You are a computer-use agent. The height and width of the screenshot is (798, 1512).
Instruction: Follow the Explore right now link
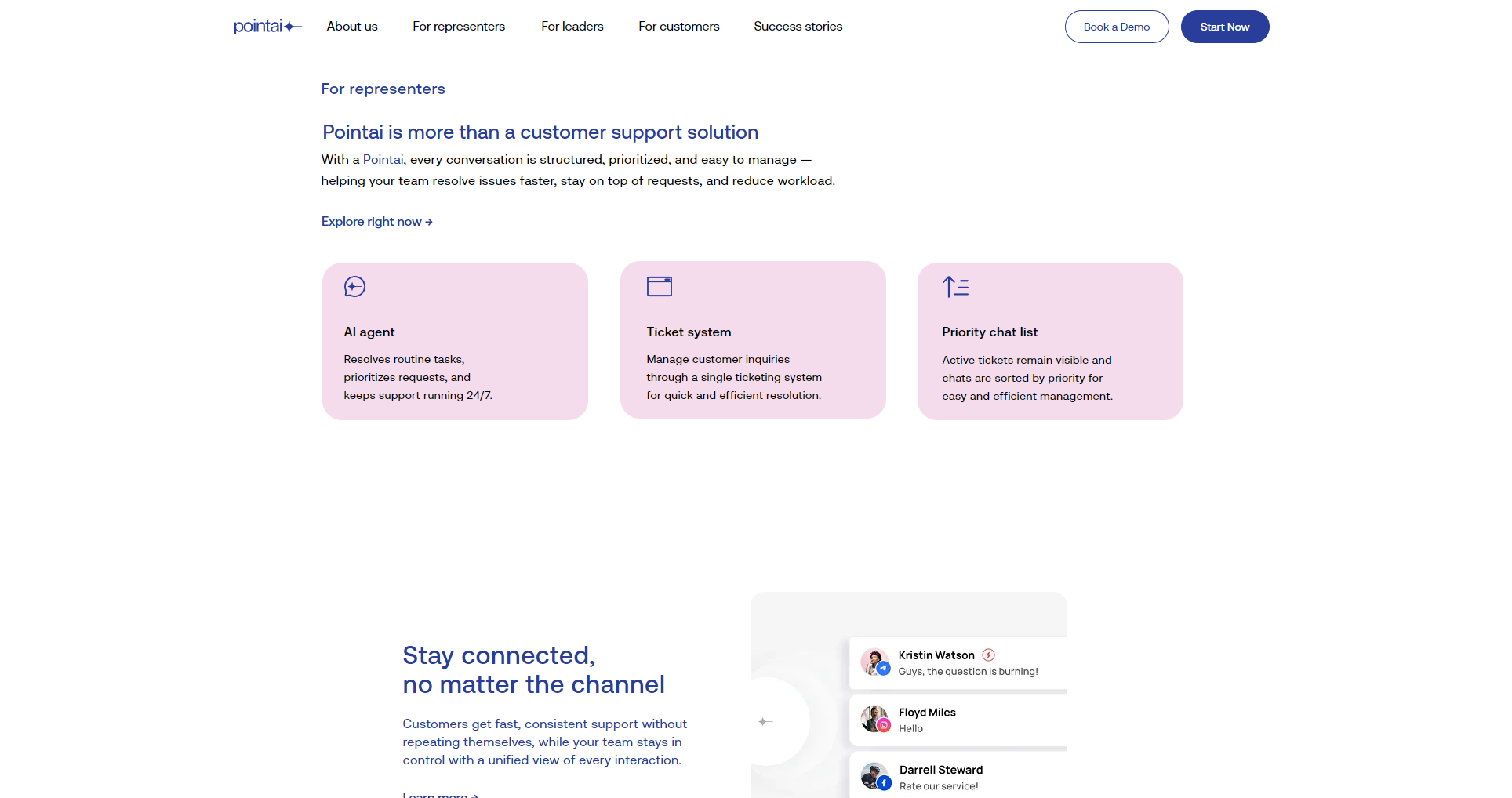click(x=376, y=222)
